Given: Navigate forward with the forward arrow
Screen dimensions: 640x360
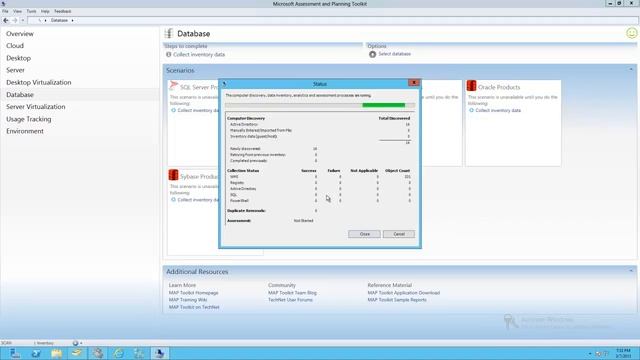Looking at the screenshot, I should [x=15, y=20].
